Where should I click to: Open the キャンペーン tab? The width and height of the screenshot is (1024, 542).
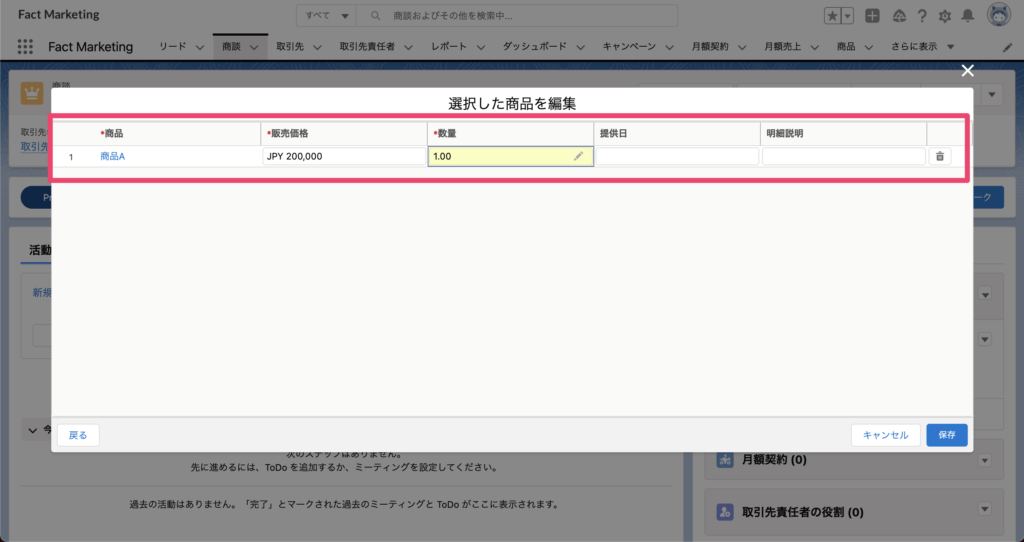tap(629, 46)
